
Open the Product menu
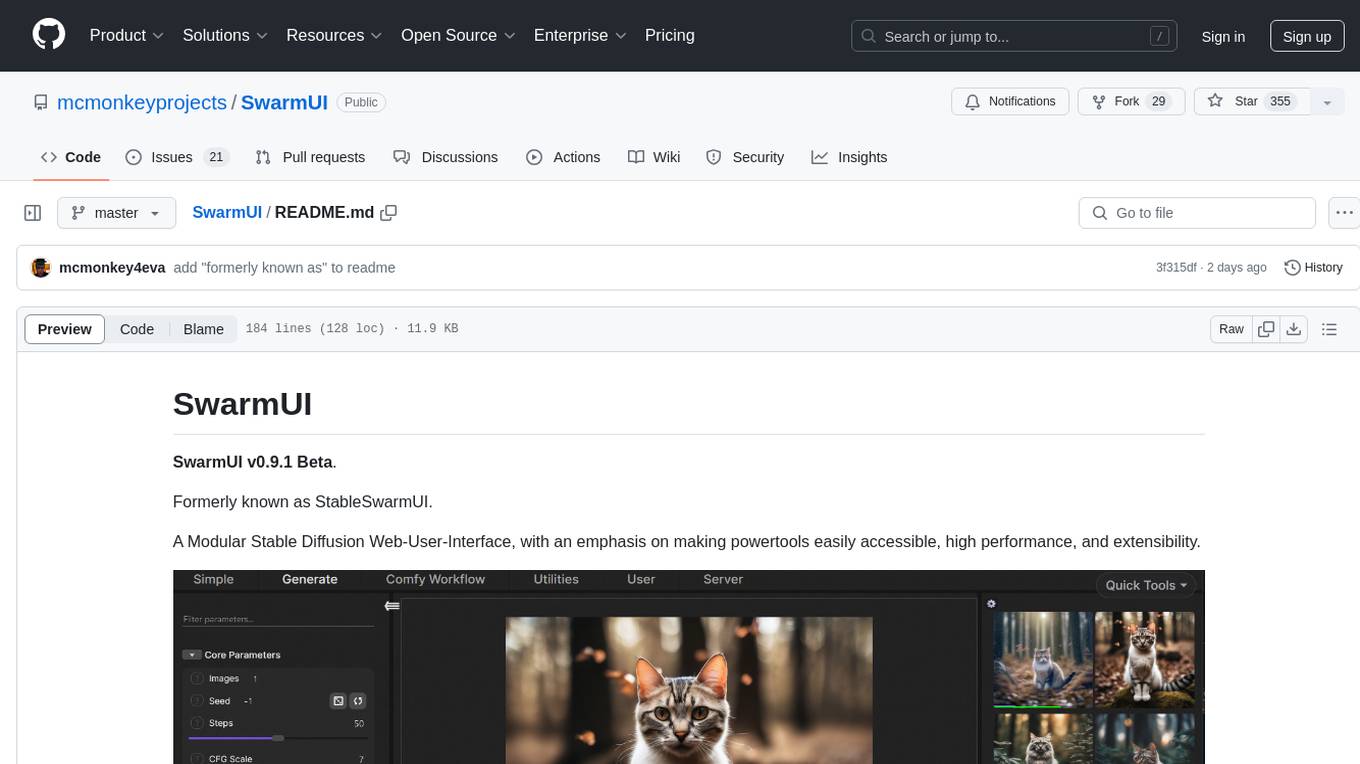(127, 35)
